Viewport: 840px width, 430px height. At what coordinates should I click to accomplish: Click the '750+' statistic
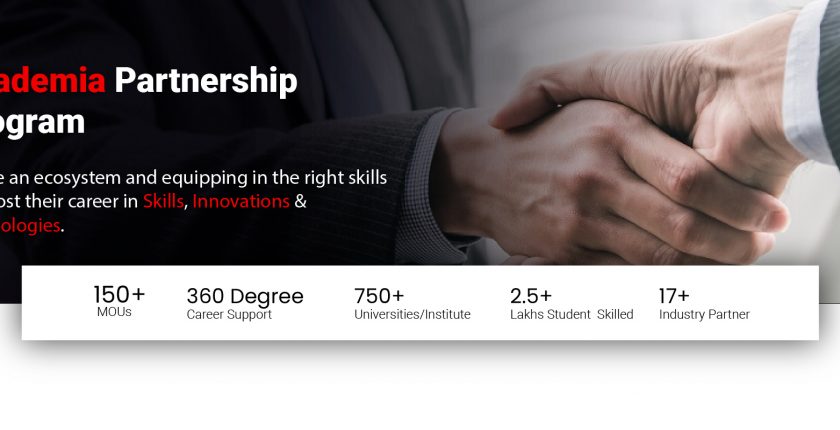click(x=379, y=296)
